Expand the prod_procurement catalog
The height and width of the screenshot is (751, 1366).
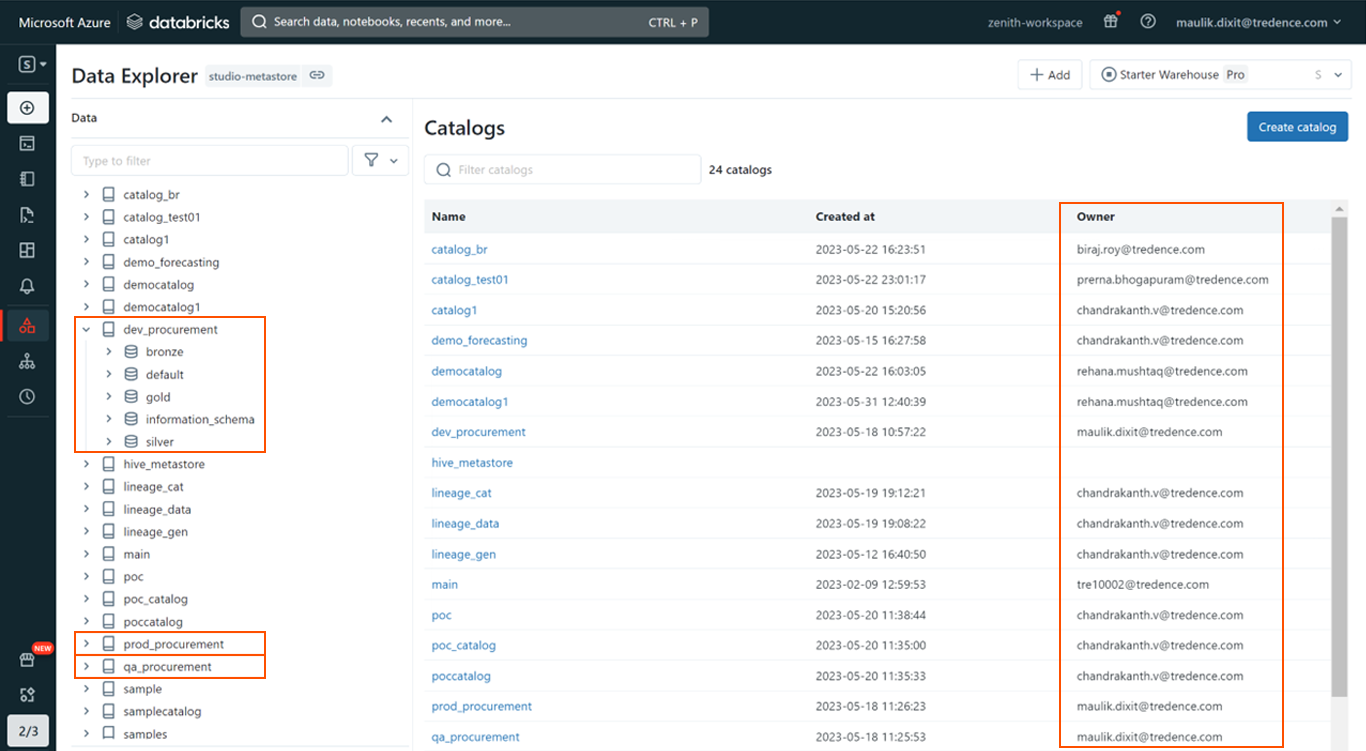point(86,644)
